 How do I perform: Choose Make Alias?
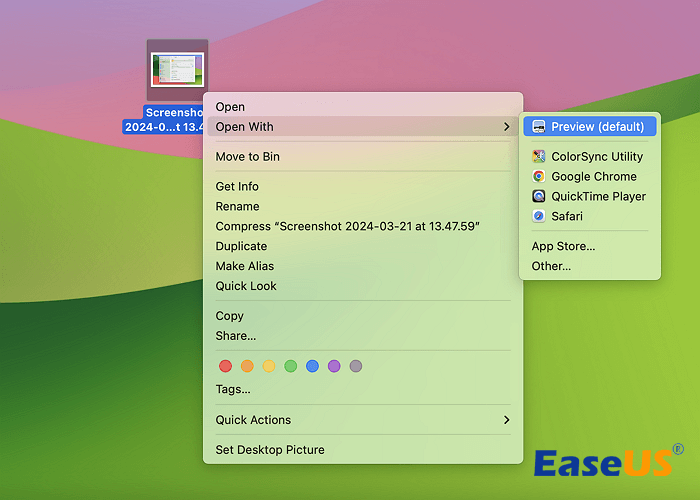click(x=363, y=266)
